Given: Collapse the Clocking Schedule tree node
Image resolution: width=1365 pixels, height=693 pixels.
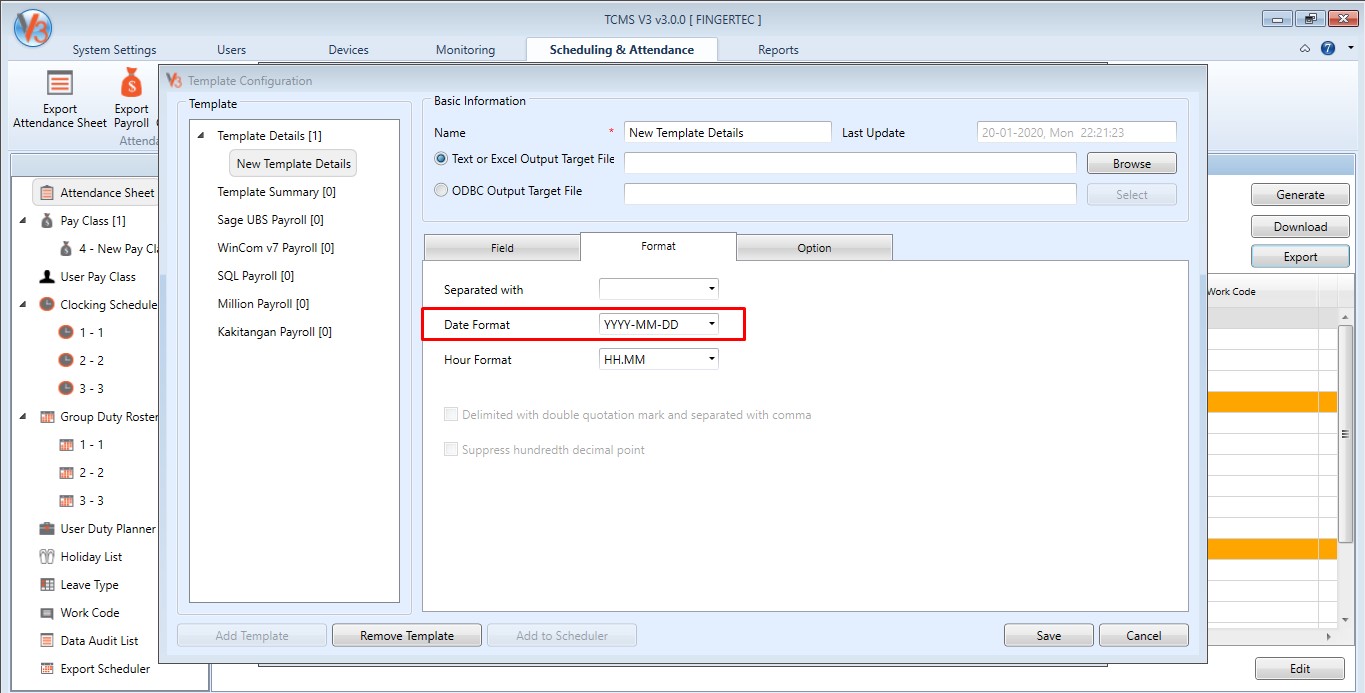Looking at the screenshot, I should pos(23,304).
